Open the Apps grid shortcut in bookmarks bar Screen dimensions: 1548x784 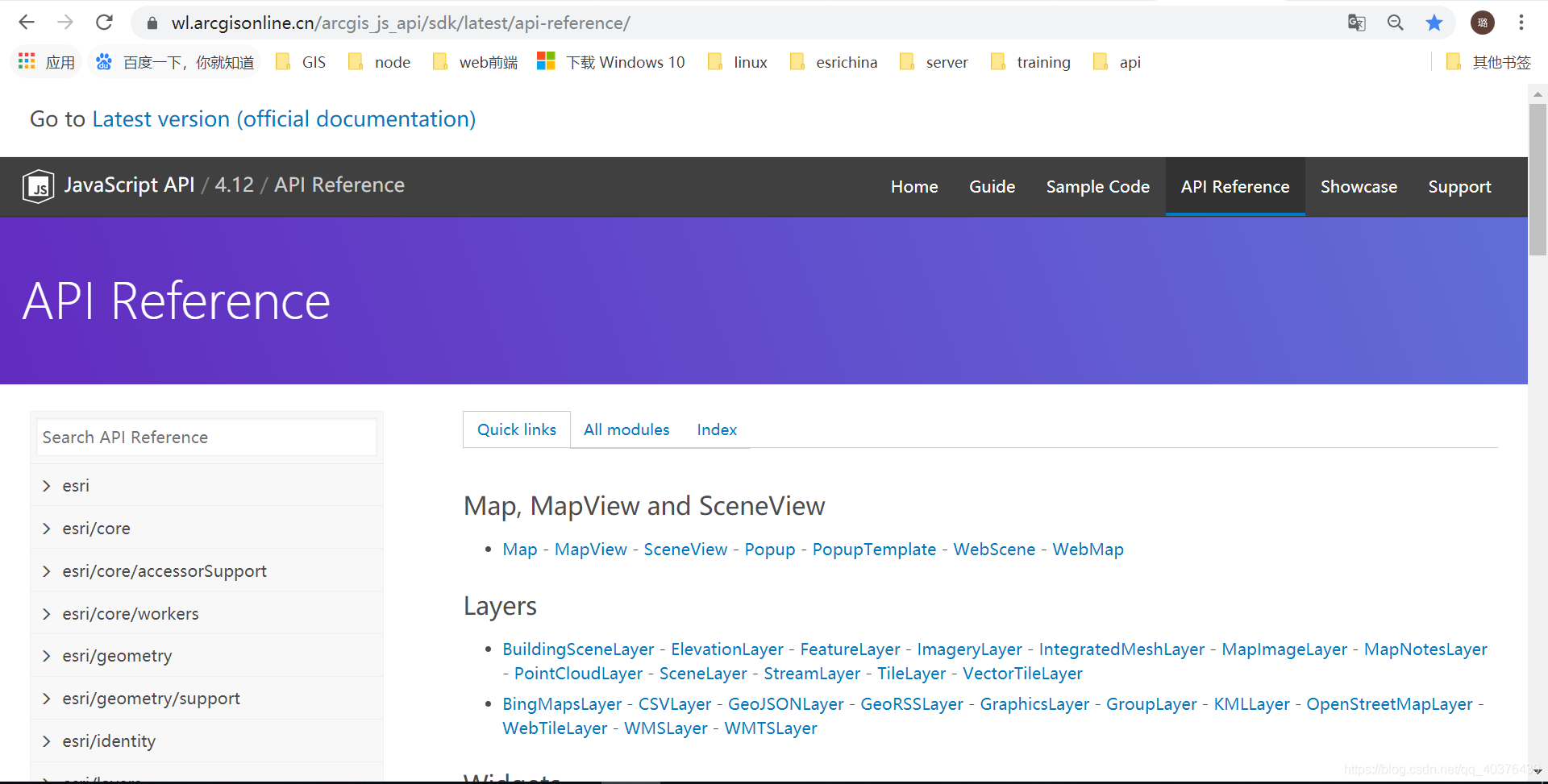pos(46,62)
